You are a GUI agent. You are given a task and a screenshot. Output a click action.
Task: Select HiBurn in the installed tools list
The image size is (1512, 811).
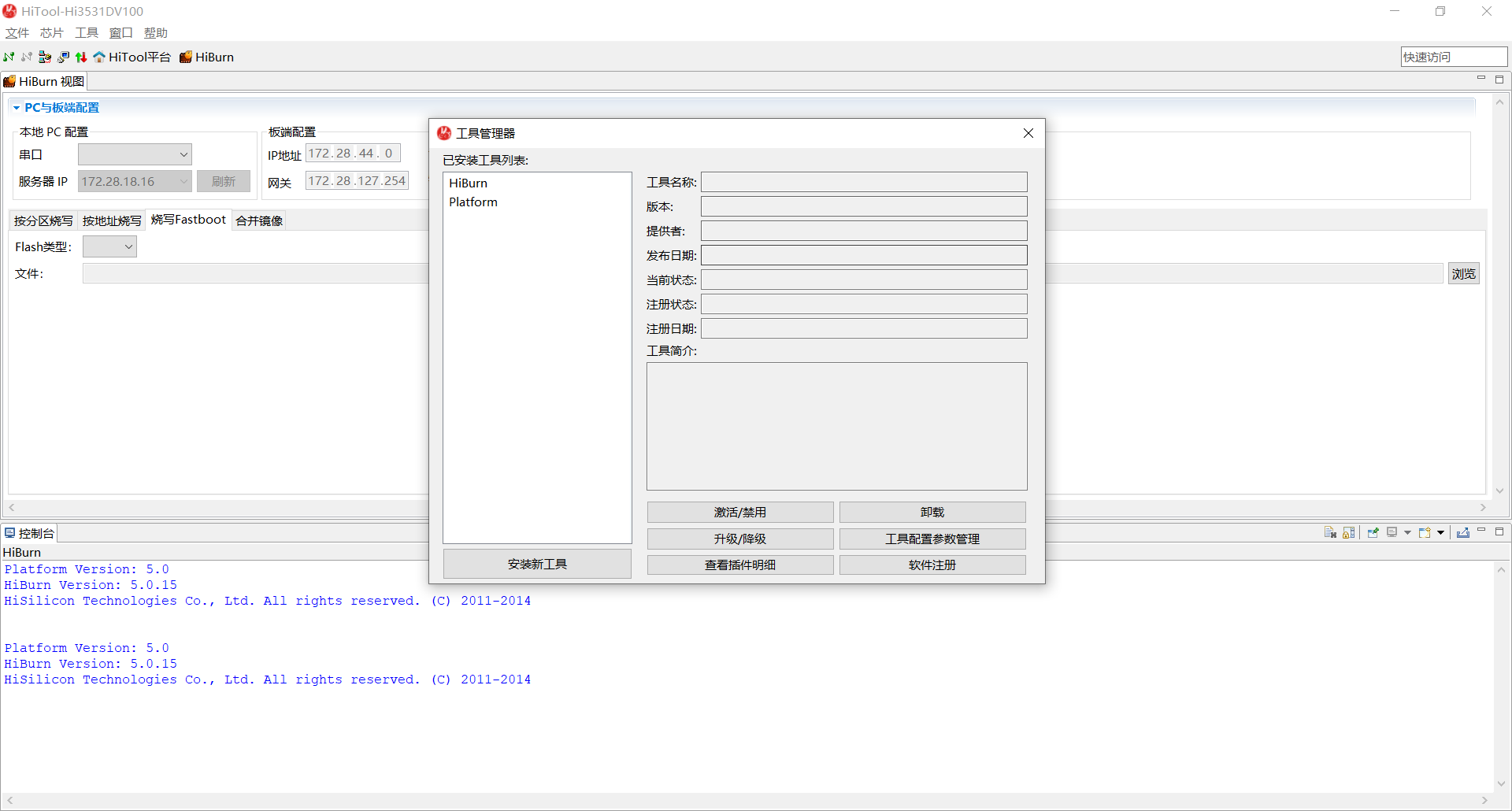click(x=469, y=183)
